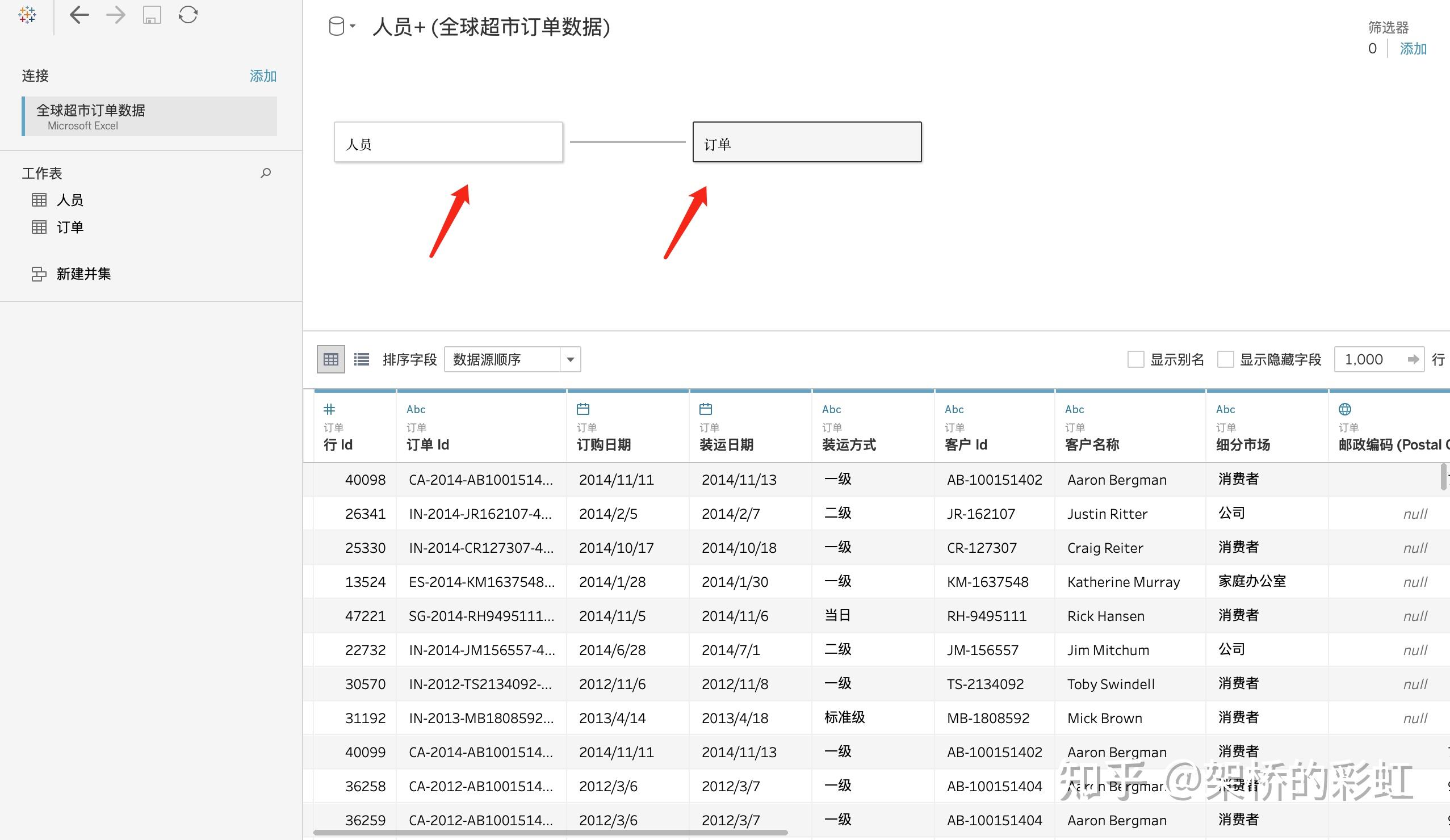Click the Tableau logo icon

tap(27, 15)
